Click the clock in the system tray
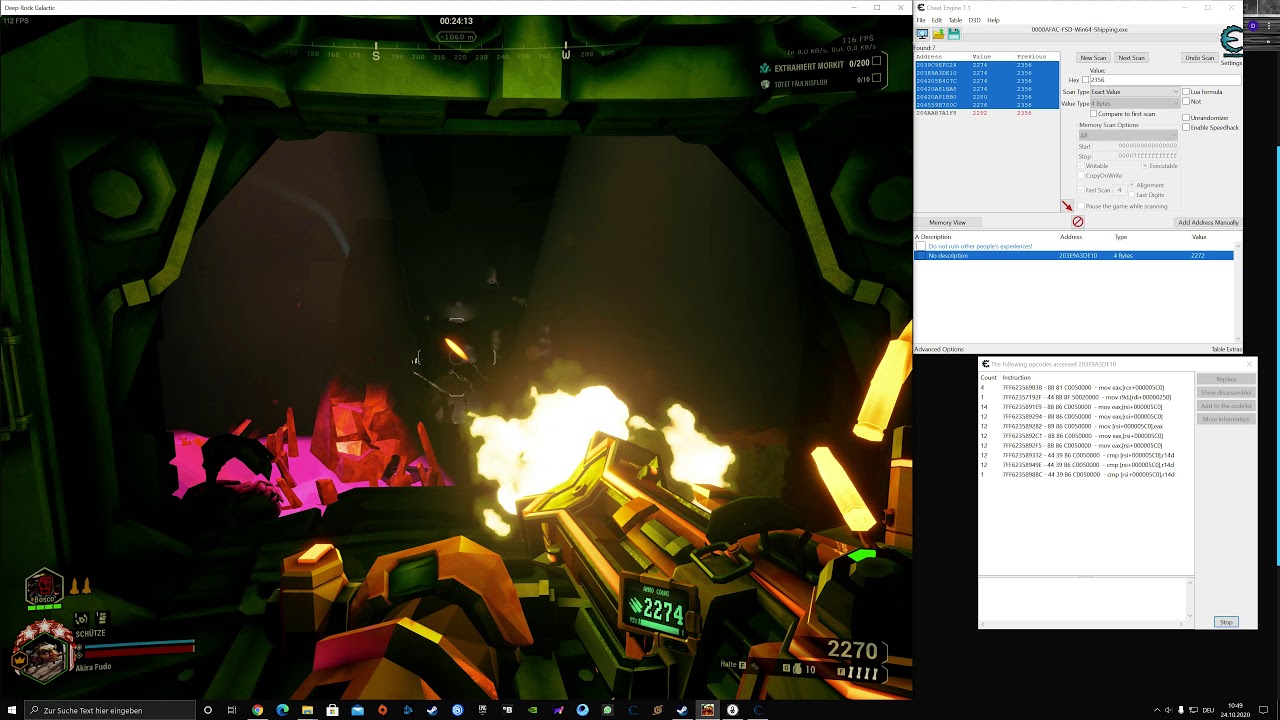The width and height of the screenshot is (1280, 720). pos(1235,710)
